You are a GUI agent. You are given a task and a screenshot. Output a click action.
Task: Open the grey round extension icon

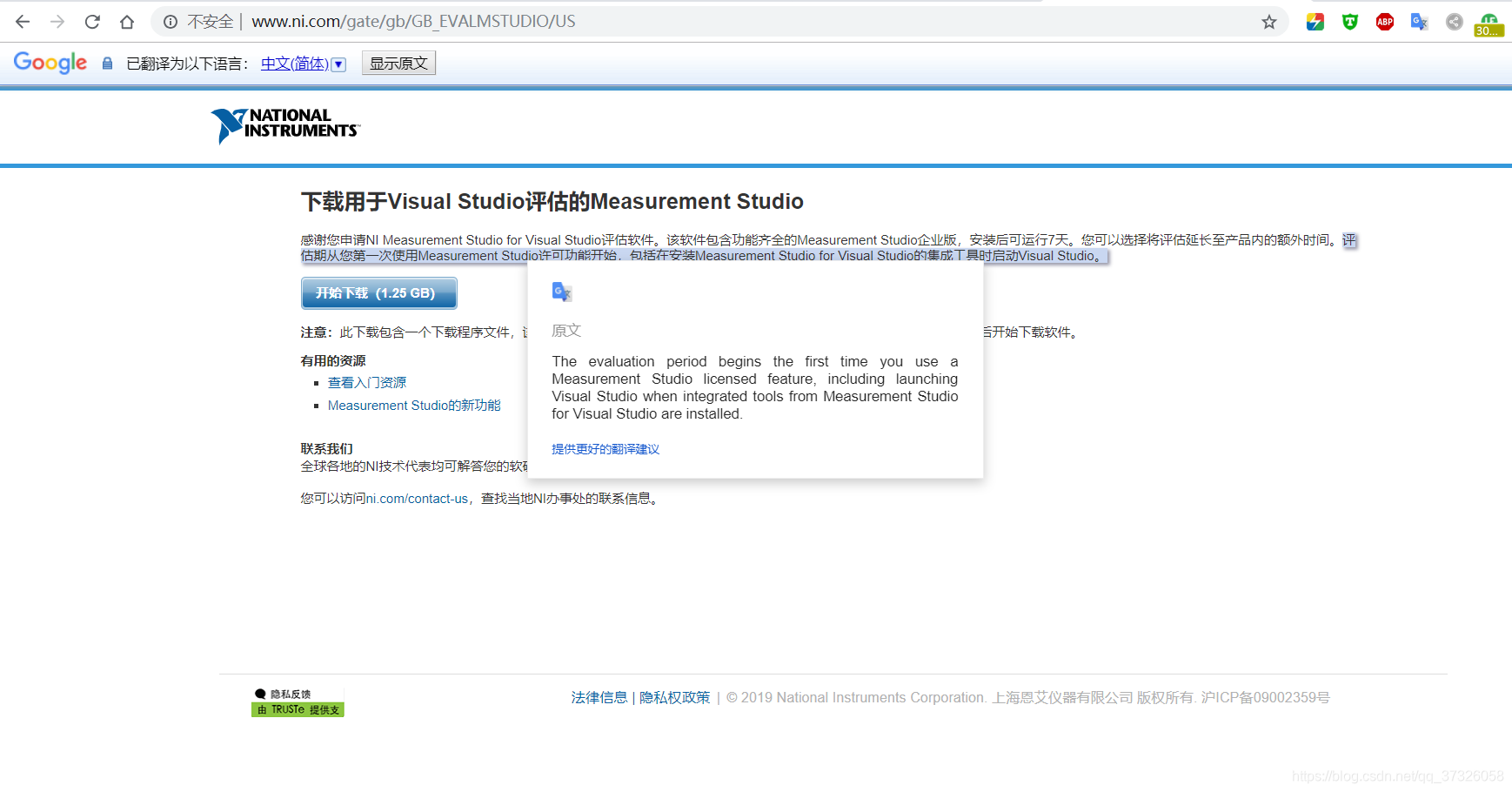[x=1455, y=22]
